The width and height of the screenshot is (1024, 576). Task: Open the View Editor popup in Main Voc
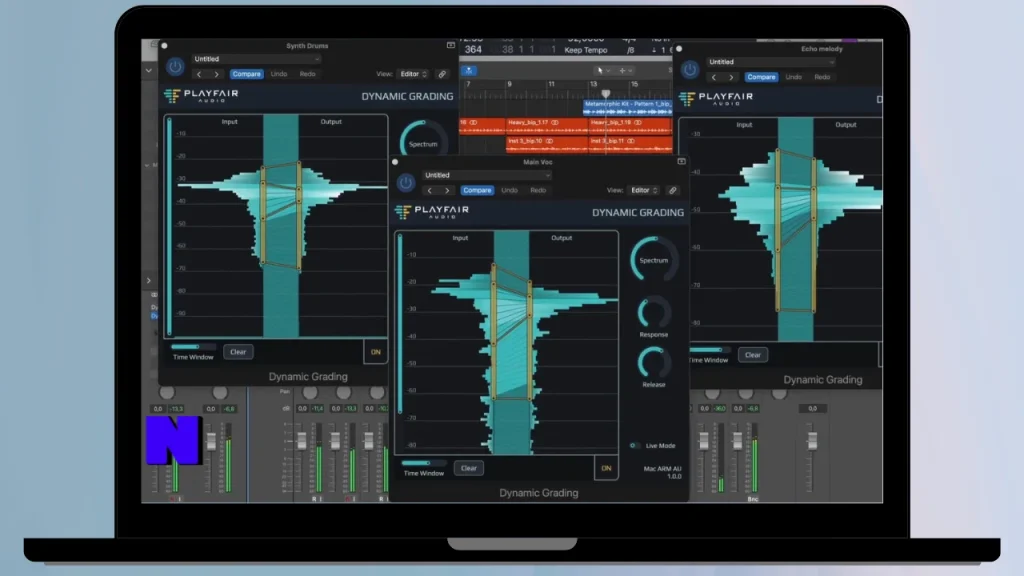pyautogui.click(x=644, y=190)
